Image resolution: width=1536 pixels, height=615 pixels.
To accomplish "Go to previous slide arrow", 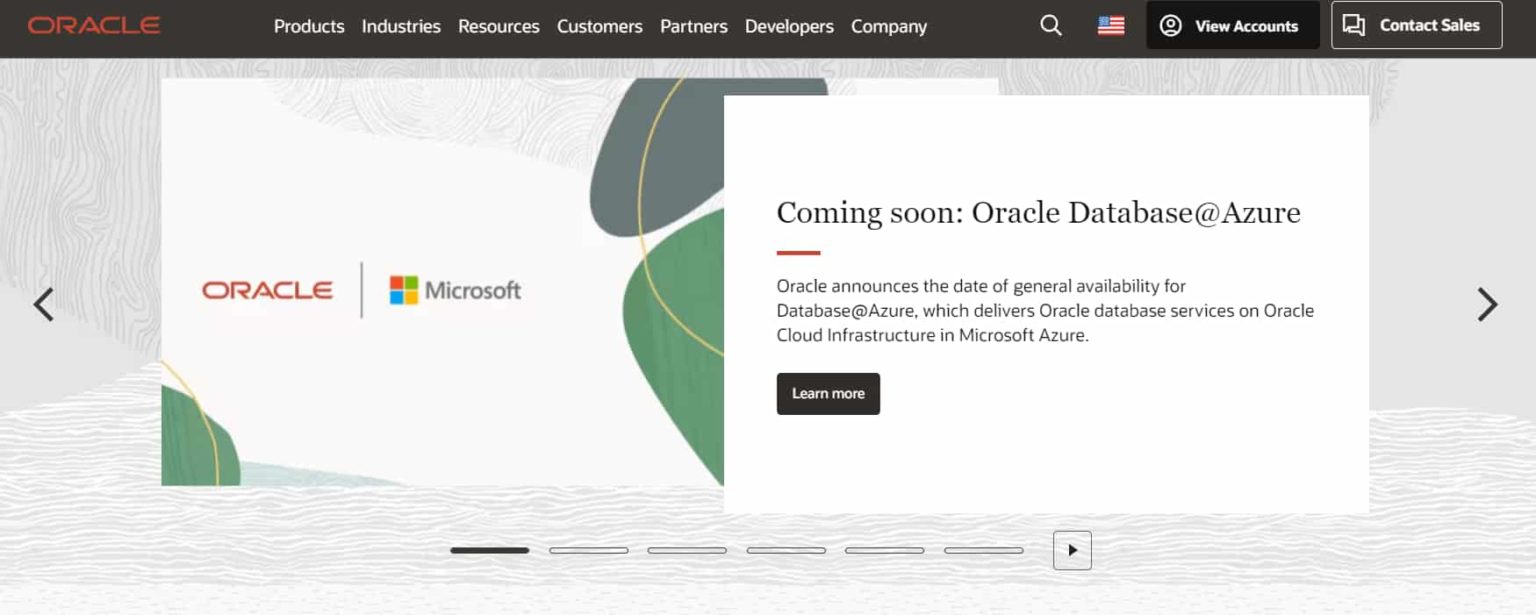I will pos(43,304).
